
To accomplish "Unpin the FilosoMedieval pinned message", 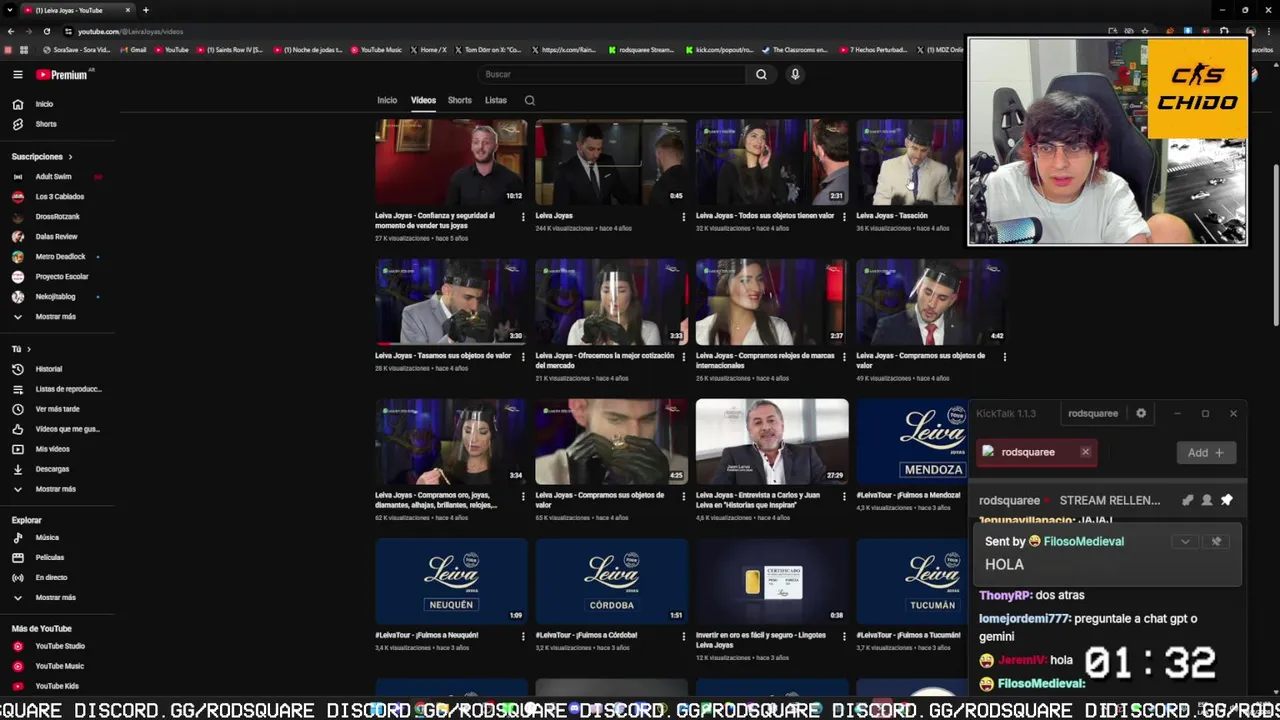I will 1216,541.
